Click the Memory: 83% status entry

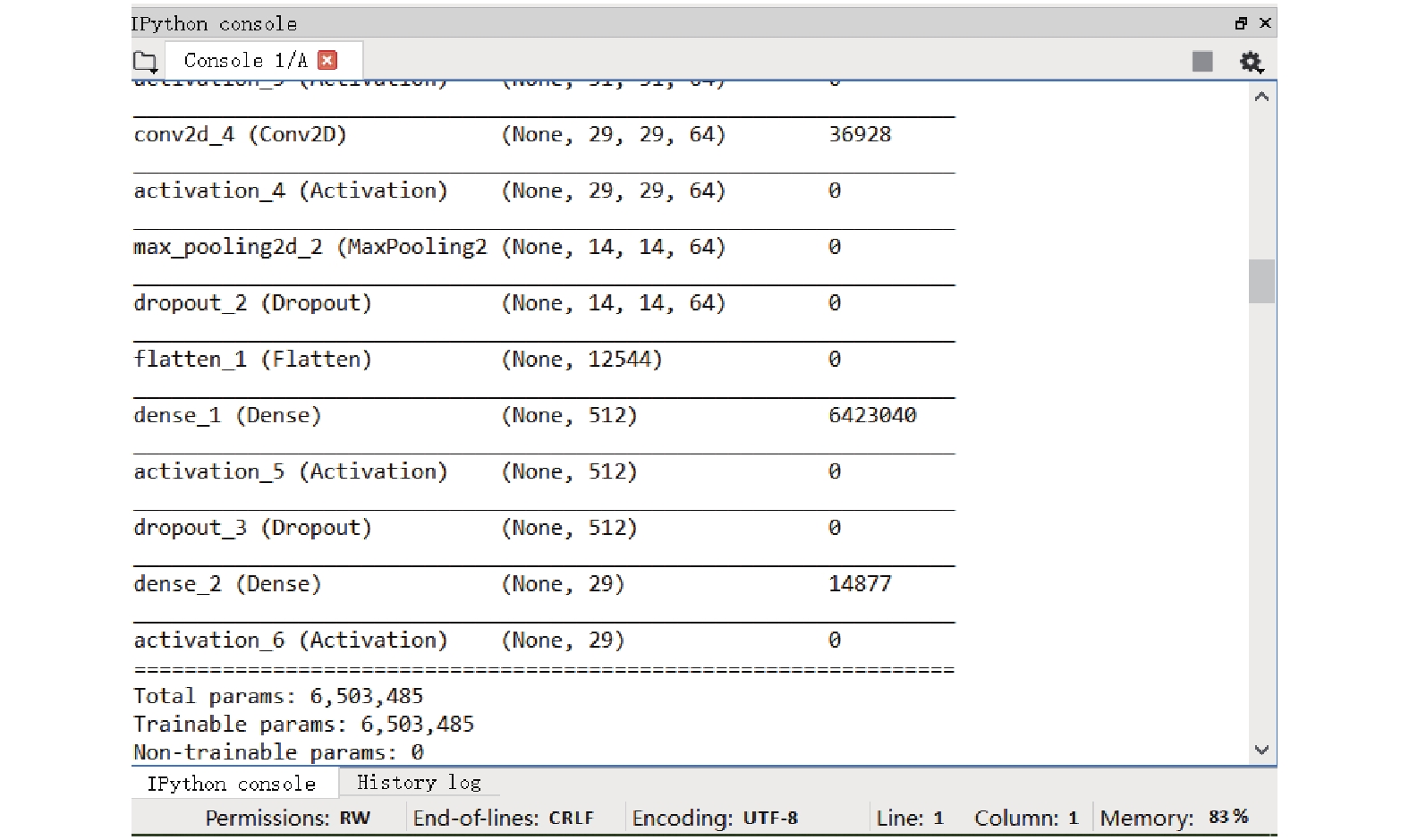tap(1174, 818)
